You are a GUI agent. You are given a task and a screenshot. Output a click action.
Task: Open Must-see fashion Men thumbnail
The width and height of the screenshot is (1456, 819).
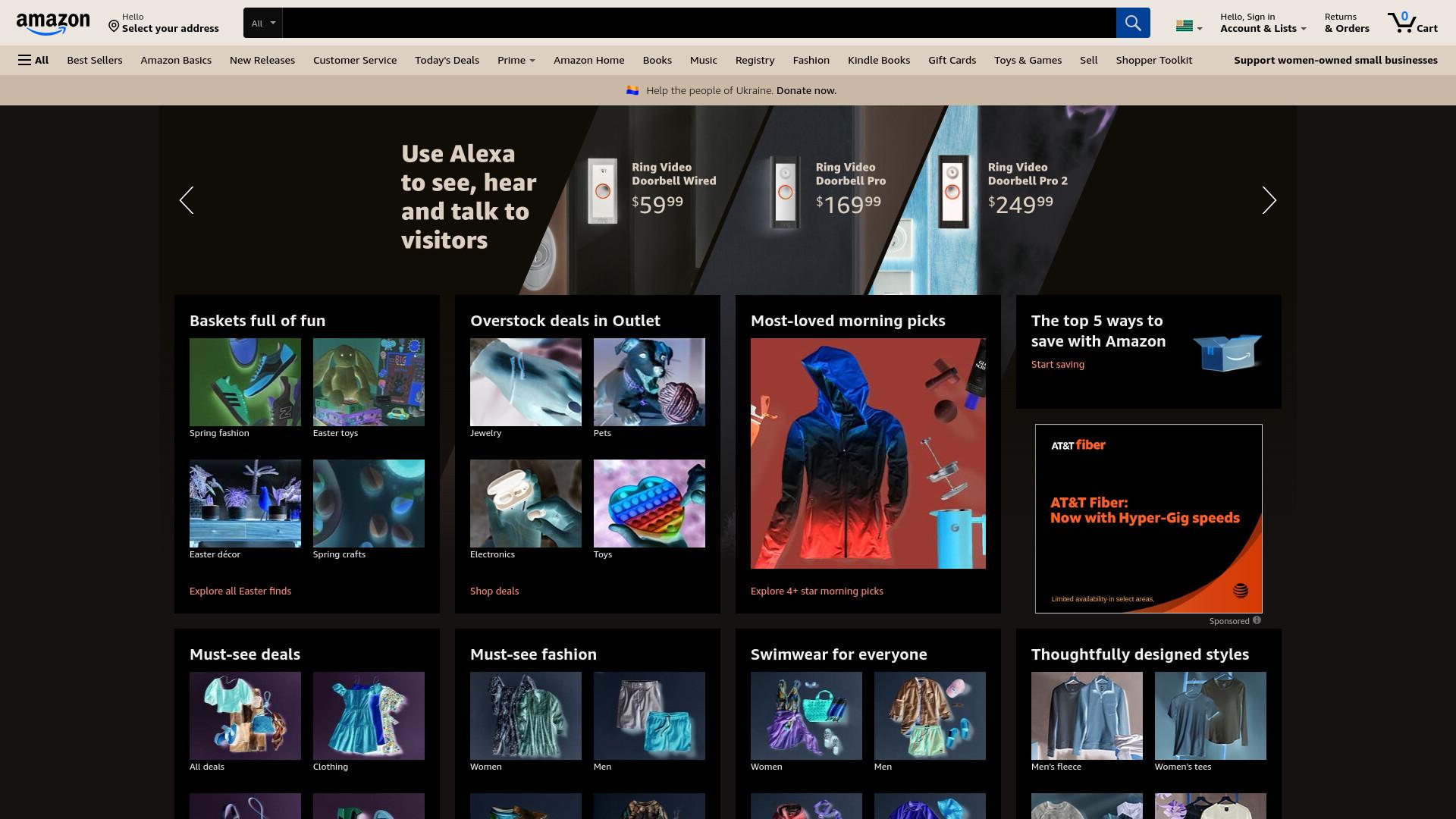[x=649, y=716]
